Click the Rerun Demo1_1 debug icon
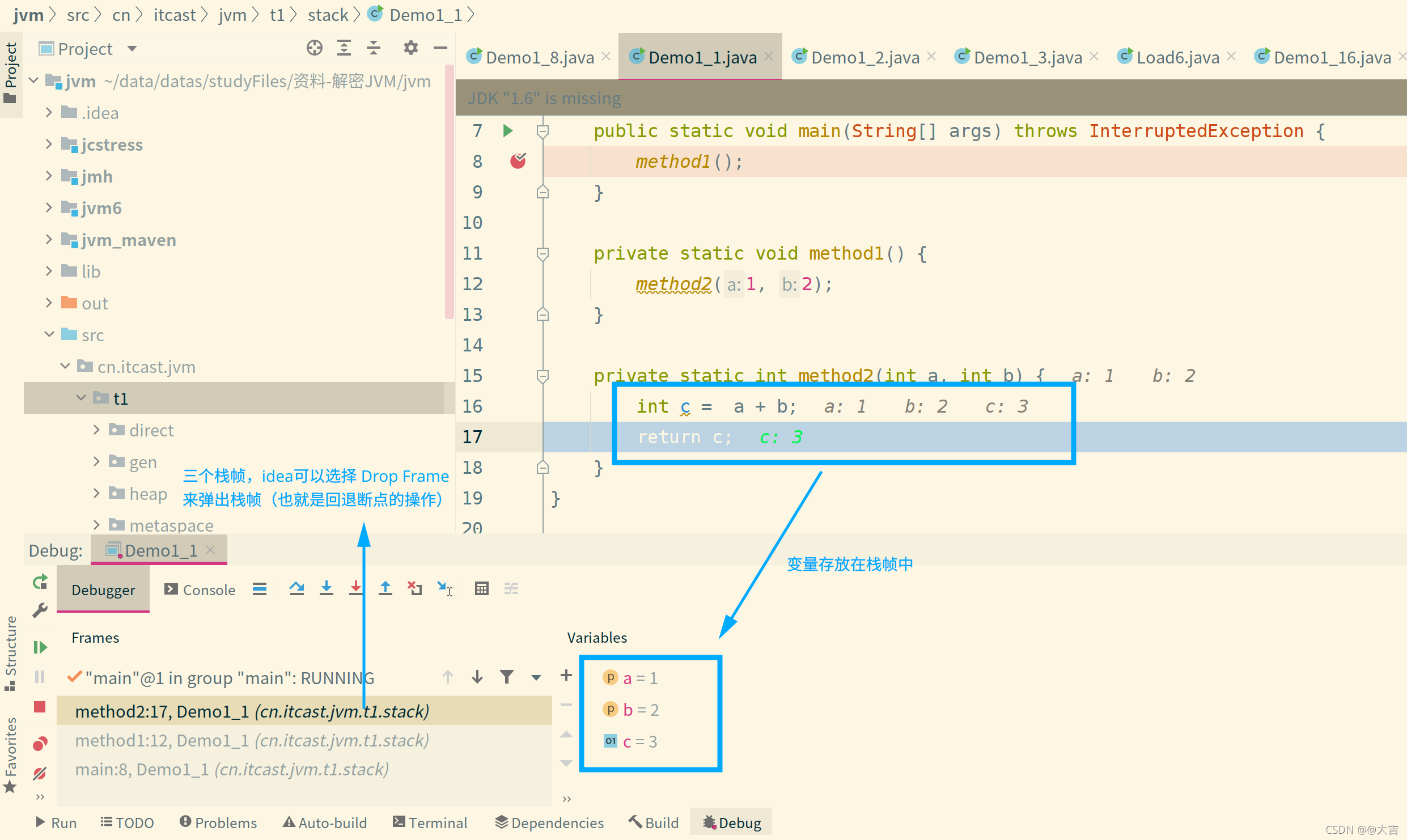The image size is (1407, 840). pos(40,582)
